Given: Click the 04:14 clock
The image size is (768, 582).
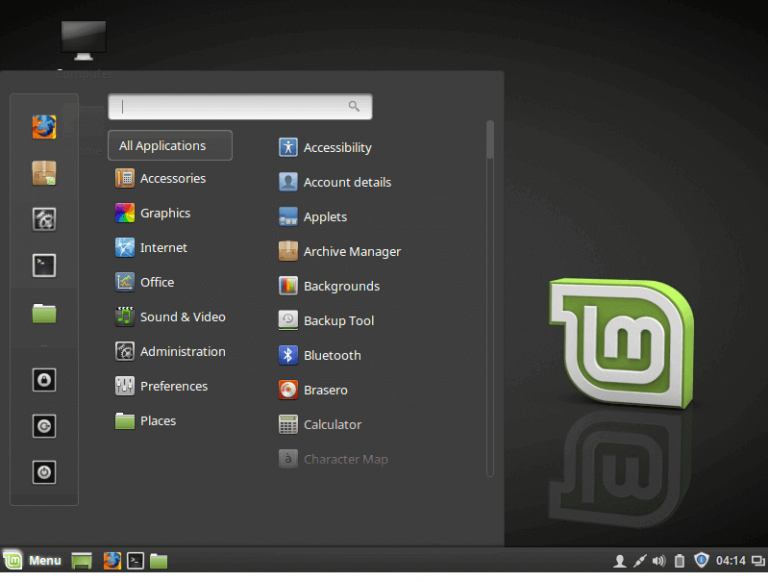Looking at the screenshot, I should point(731,560).
